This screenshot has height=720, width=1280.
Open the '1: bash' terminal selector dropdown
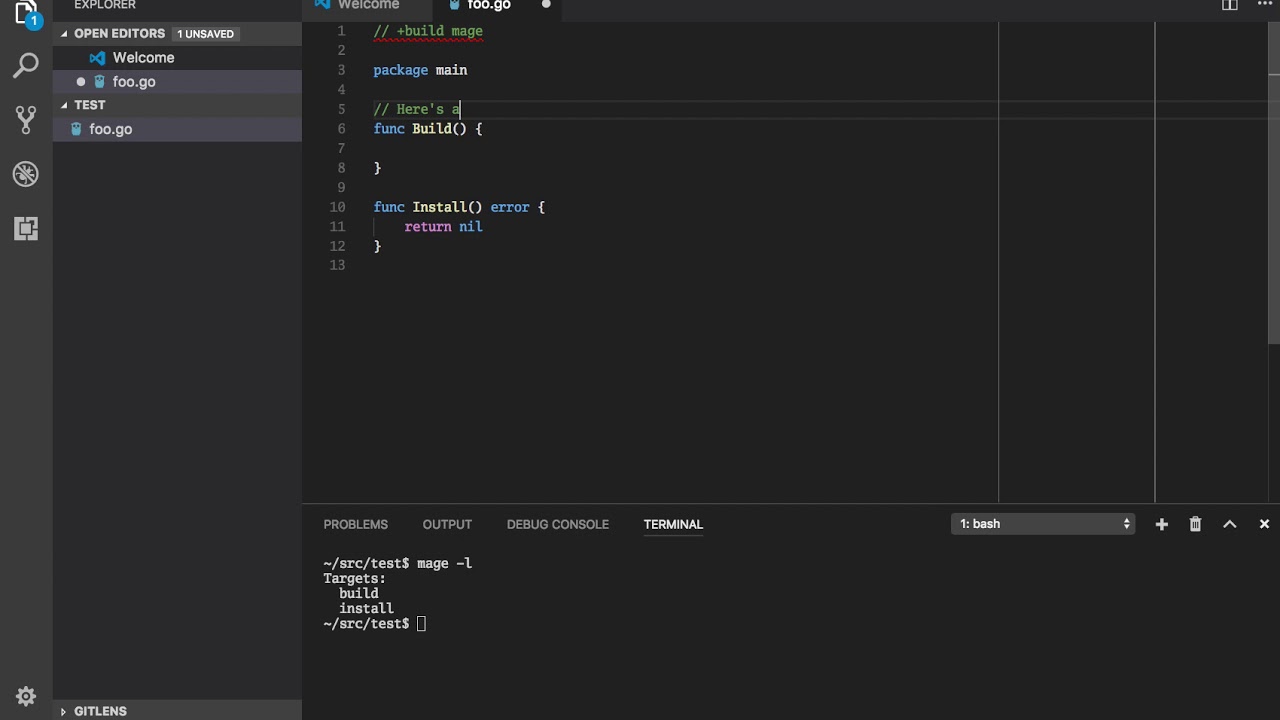[1043, 524]
